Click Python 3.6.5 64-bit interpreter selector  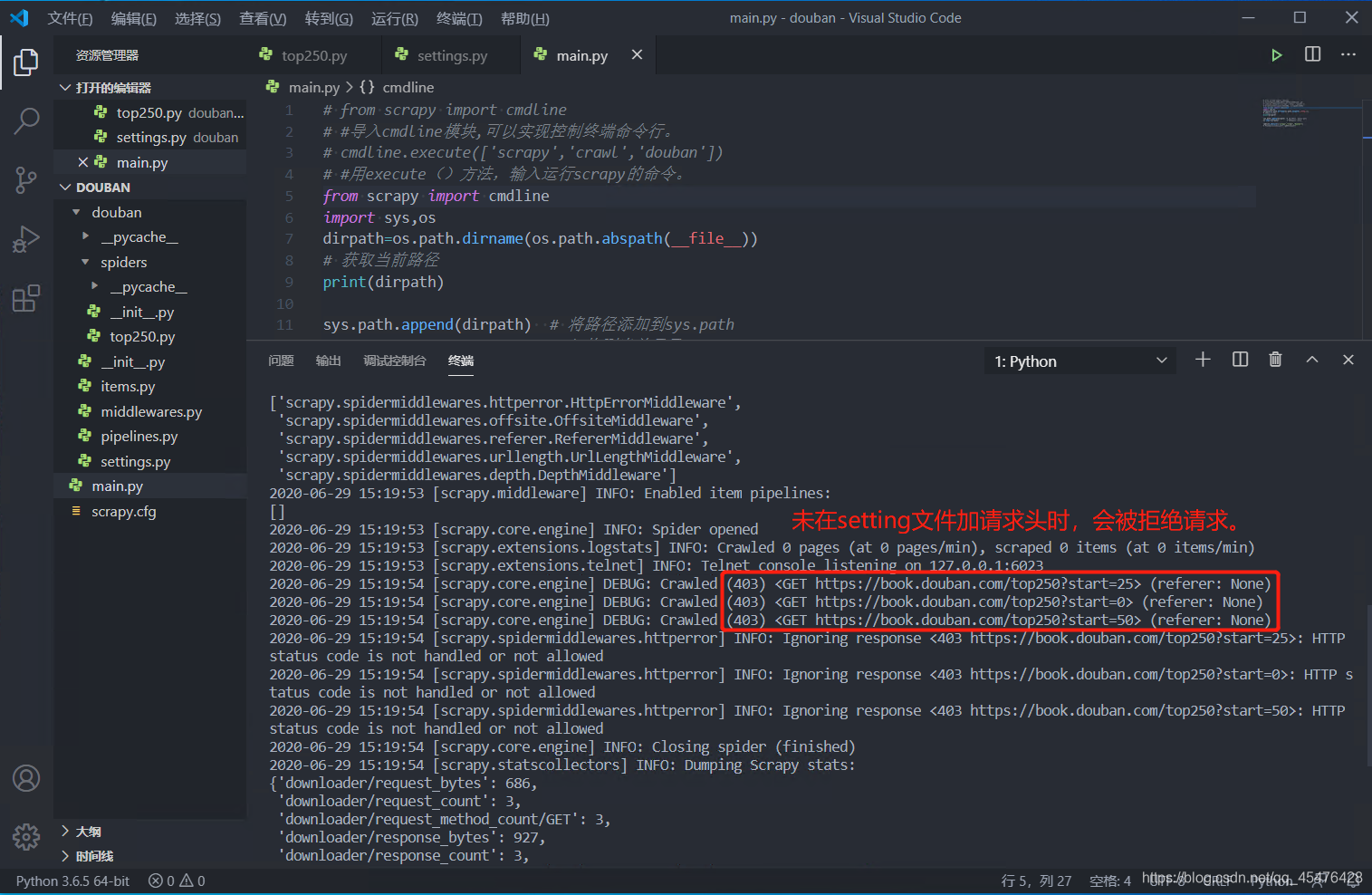72,881
